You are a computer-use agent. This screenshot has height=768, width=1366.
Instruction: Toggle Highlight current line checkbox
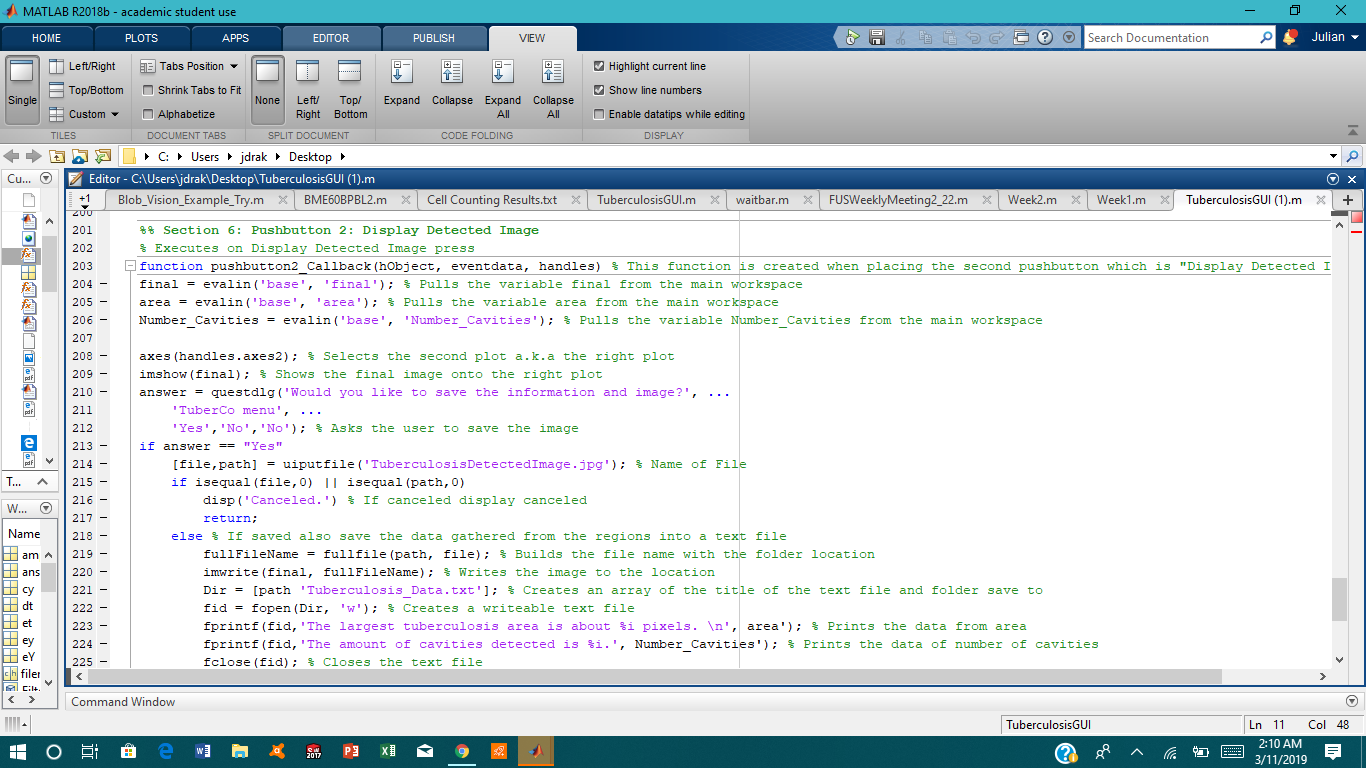(599, 66)
